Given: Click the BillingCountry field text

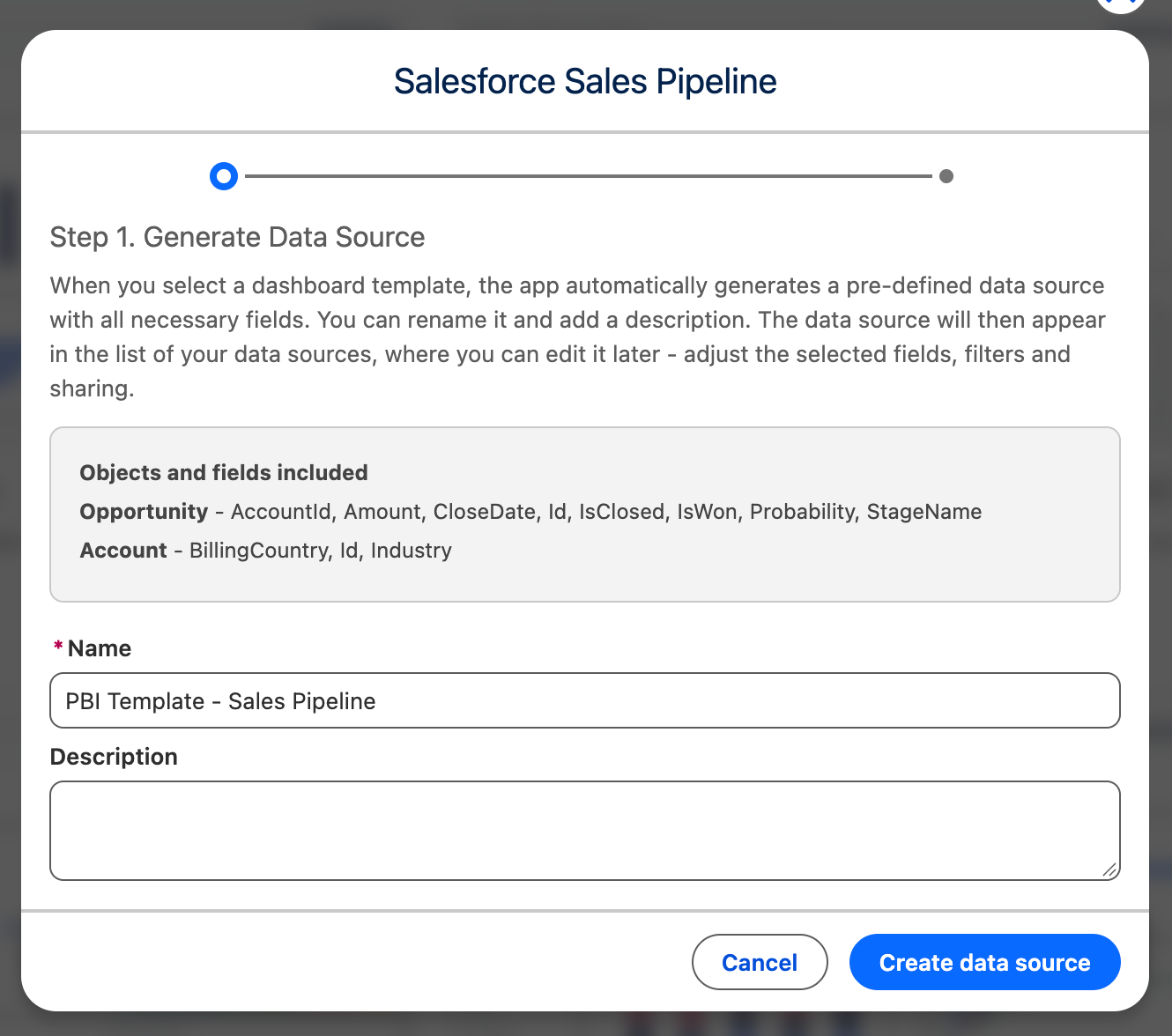Looking at the screenshot, I should pyautogui.click(x=259, y=551).
